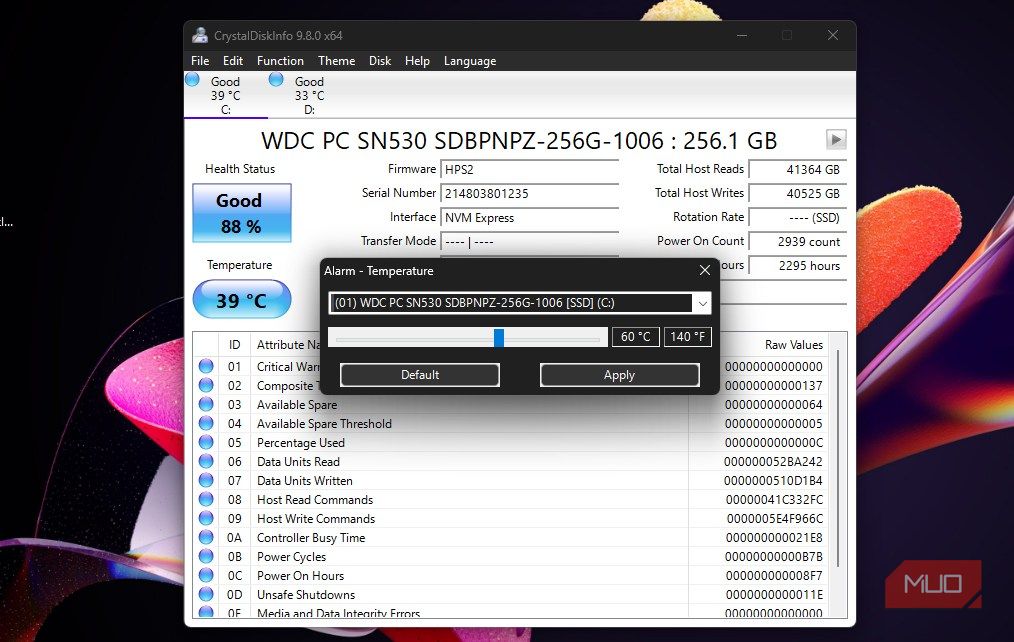Click the 39 °C temperature button
This screenshot has height=642, width=1014.
pyautogui.click(x=242, y=299)
